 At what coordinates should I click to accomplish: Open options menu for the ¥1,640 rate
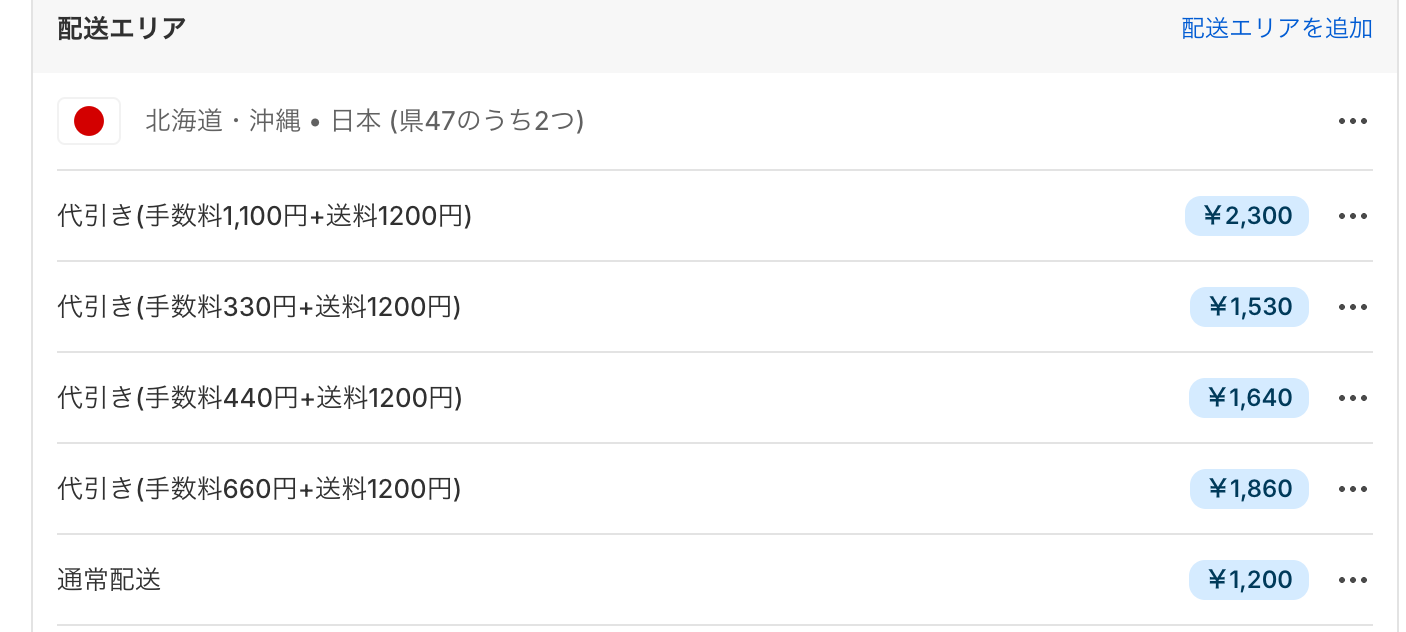pyautogui.click(x=1352, y=398)
